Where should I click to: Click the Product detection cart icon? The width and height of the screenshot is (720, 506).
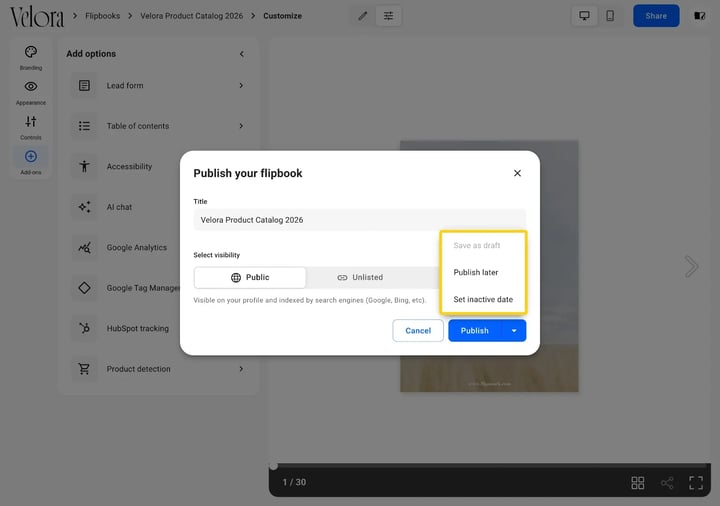pyautogui.click(x=84, y=369)
